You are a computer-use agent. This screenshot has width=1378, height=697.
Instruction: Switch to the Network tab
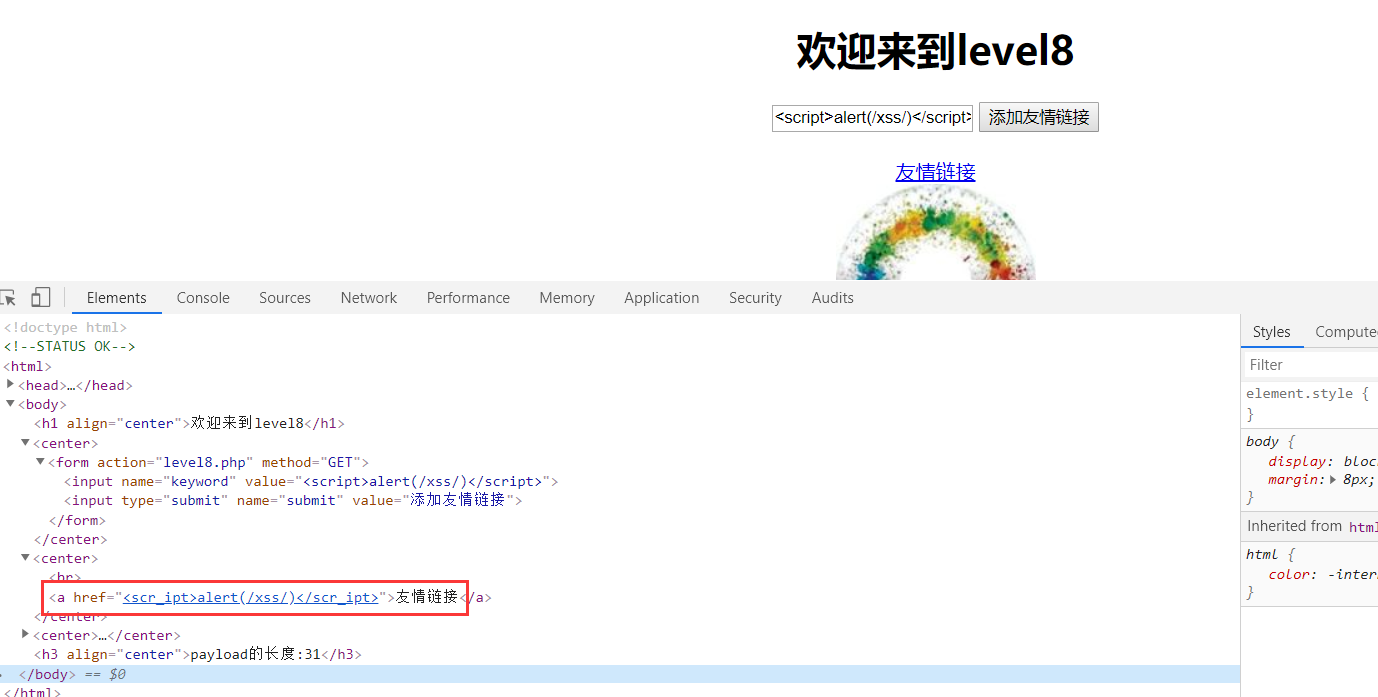pos(369,298)
